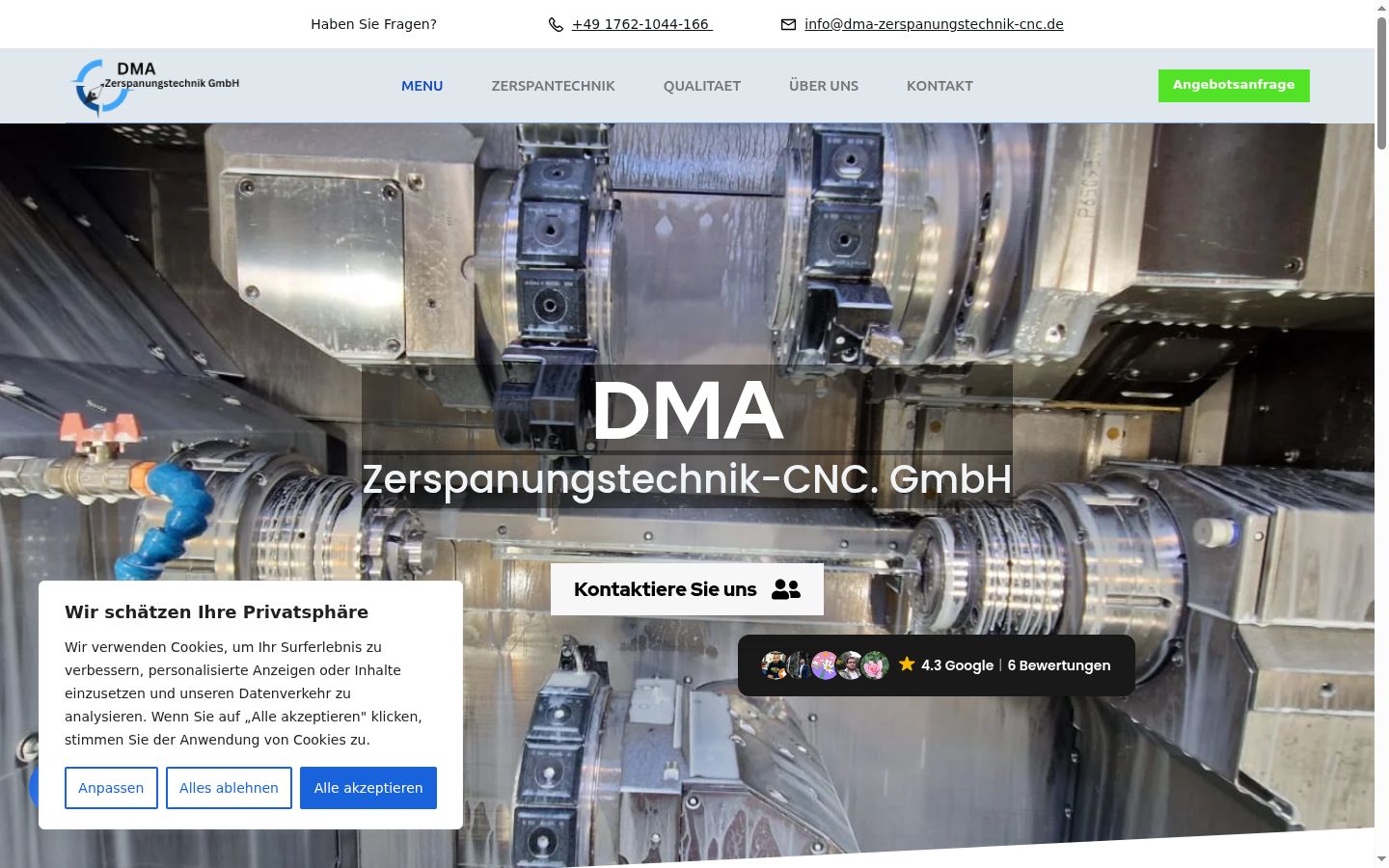1389x868 pixels.
Task: Click the Kontaktiere Sie uns button
Action: tap(687, 589)
